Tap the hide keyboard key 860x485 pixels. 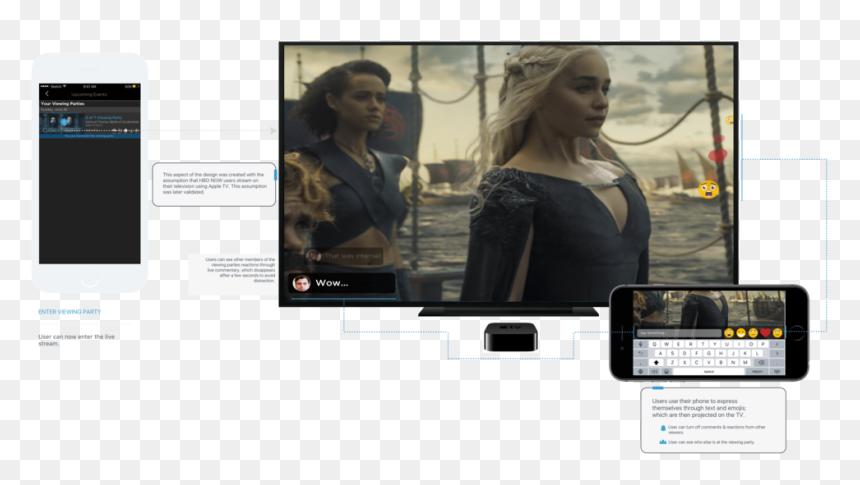click(x=777, y=371)
